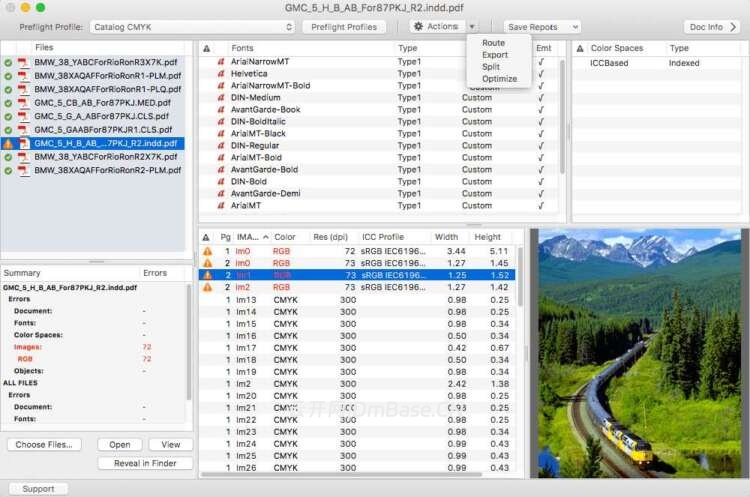Select ArialMT-Bold font row
Screen dimensions: 750x497
pos(378,158)
